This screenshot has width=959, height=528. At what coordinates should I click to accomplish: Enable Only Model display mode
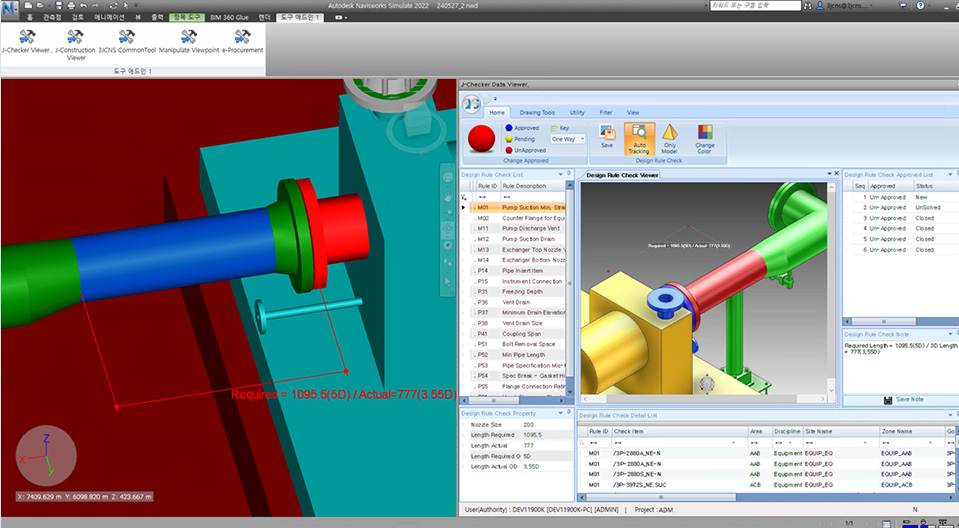[670, 139]
